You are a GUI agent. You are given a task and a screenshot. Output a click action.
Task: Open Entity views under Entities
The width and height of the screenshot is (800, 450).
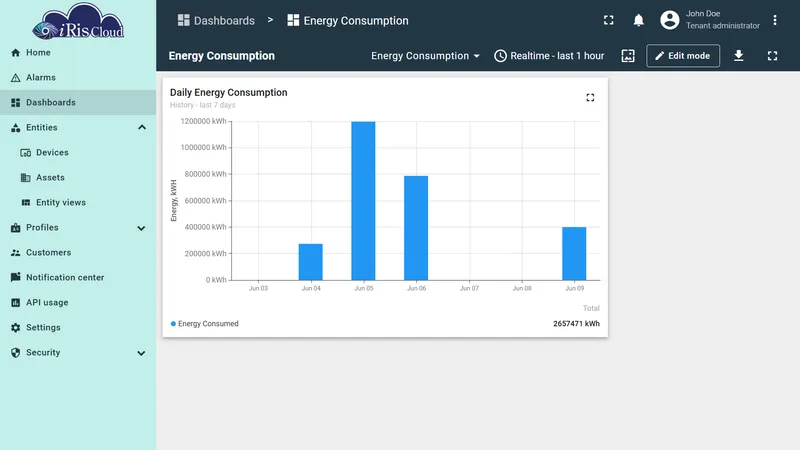tap(78, 203)
